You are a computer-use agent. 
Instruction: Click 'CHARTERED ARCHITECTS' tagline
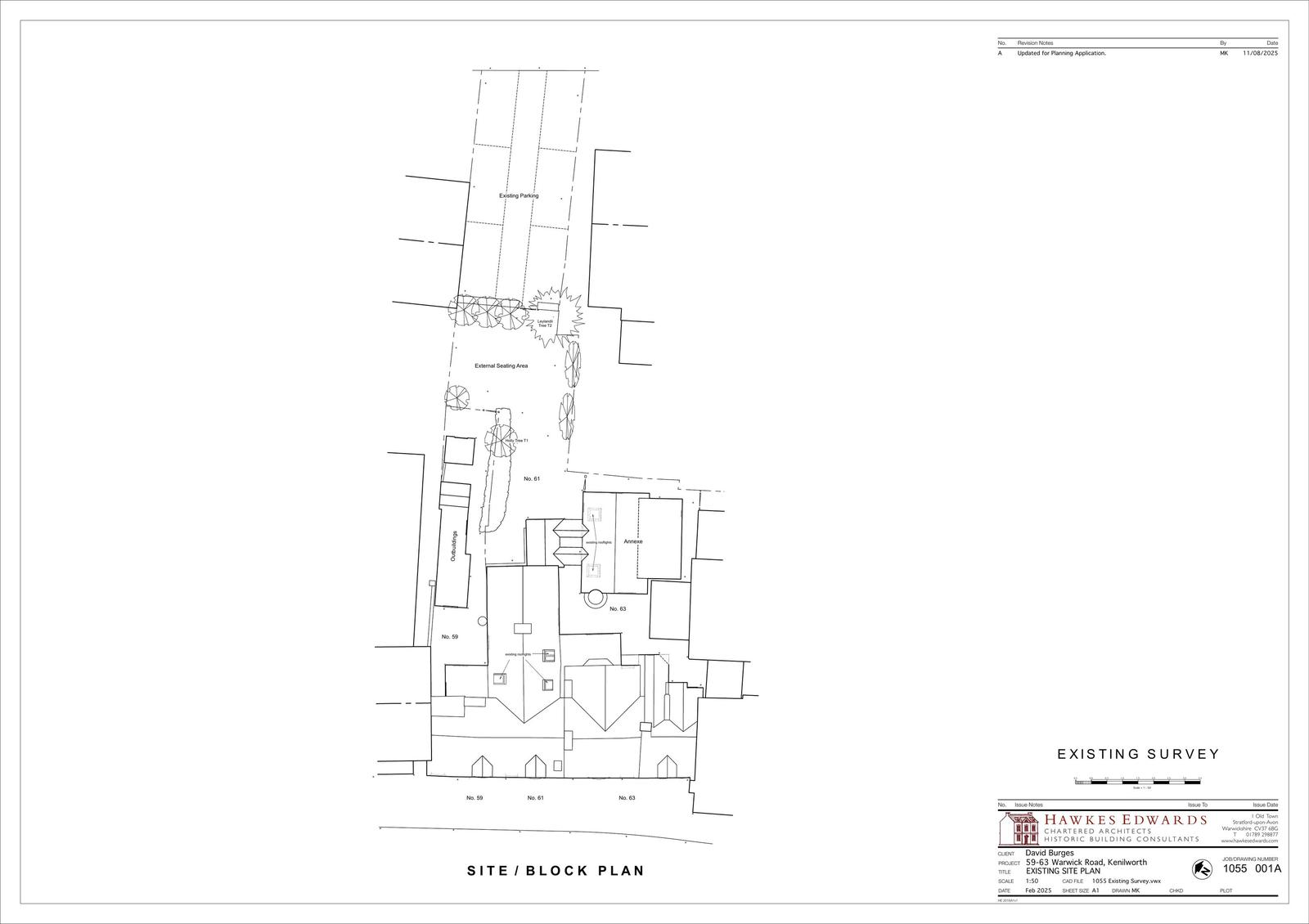(x=1098, y=831)
